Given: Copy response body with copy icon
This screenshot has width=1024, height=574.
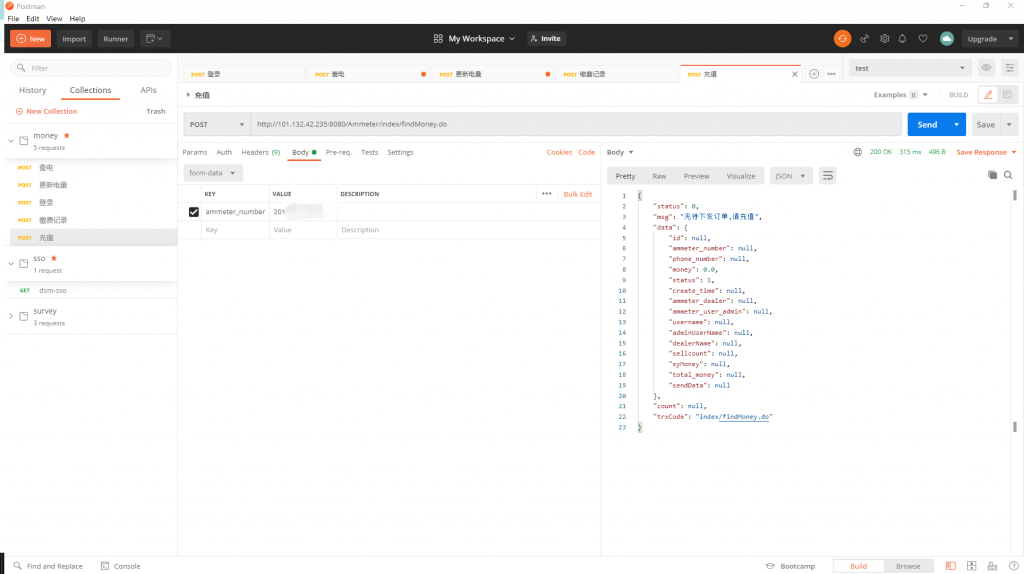Looking at the screenshot, I should point(992,175).
